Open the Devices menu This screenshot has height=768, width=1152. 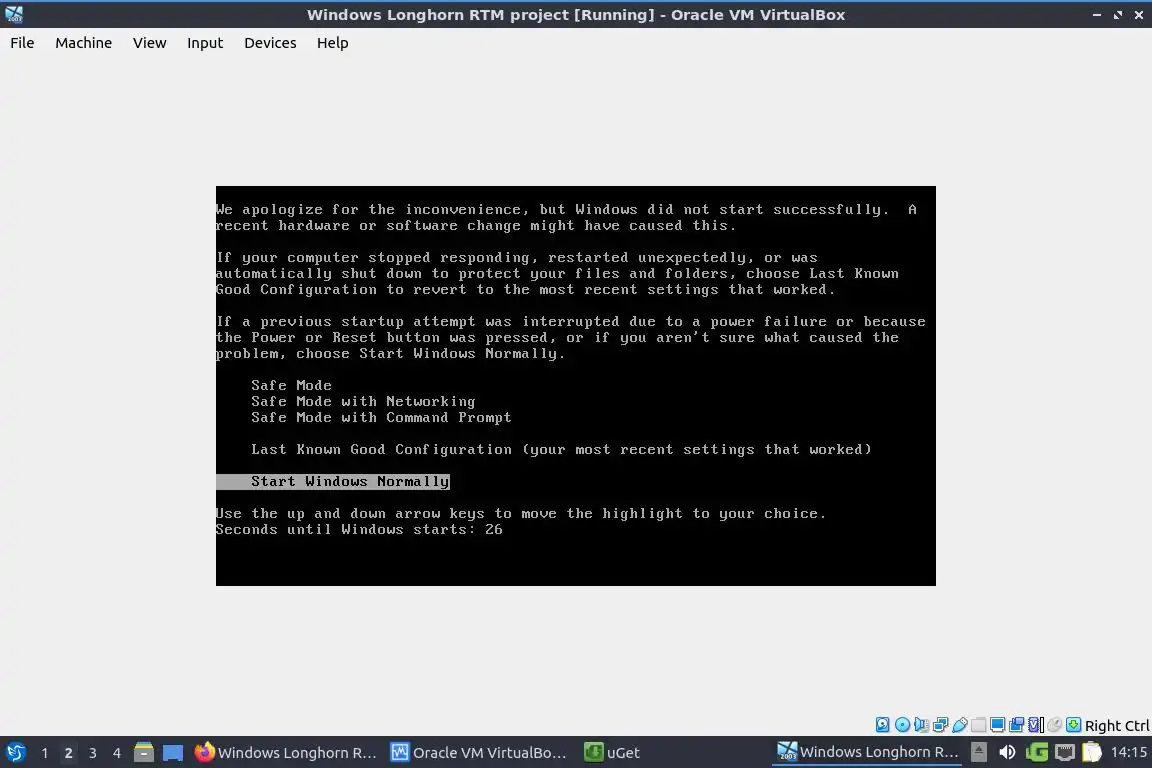tap(270, 43)
